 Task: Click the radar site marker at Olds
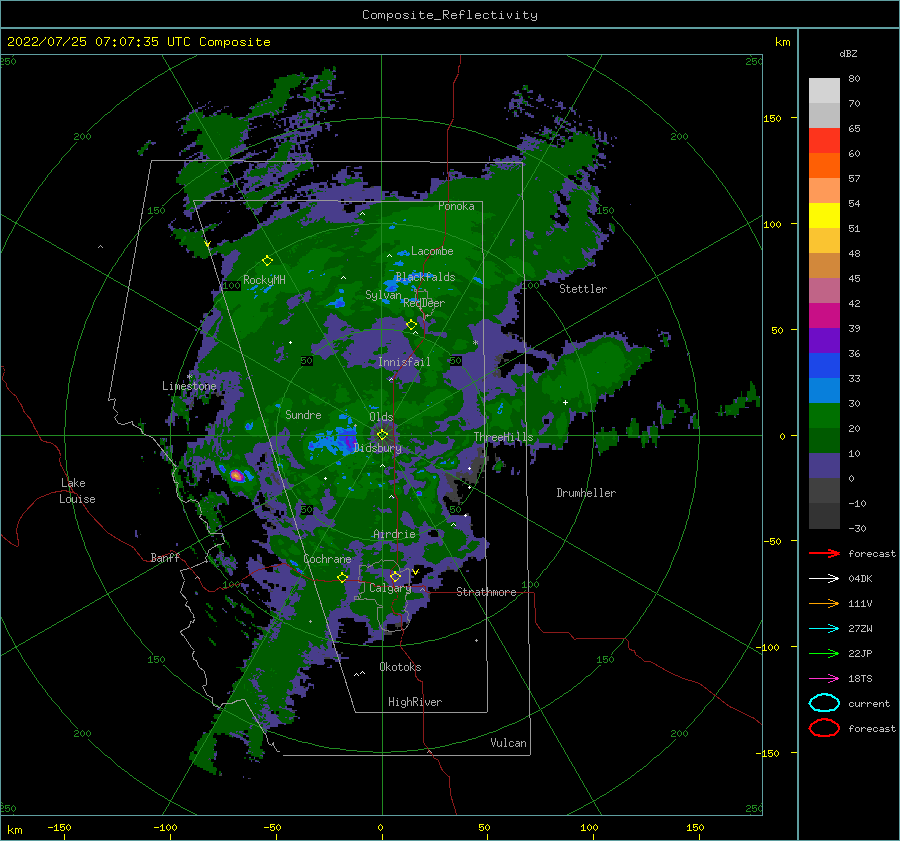(x=382, y=435)
